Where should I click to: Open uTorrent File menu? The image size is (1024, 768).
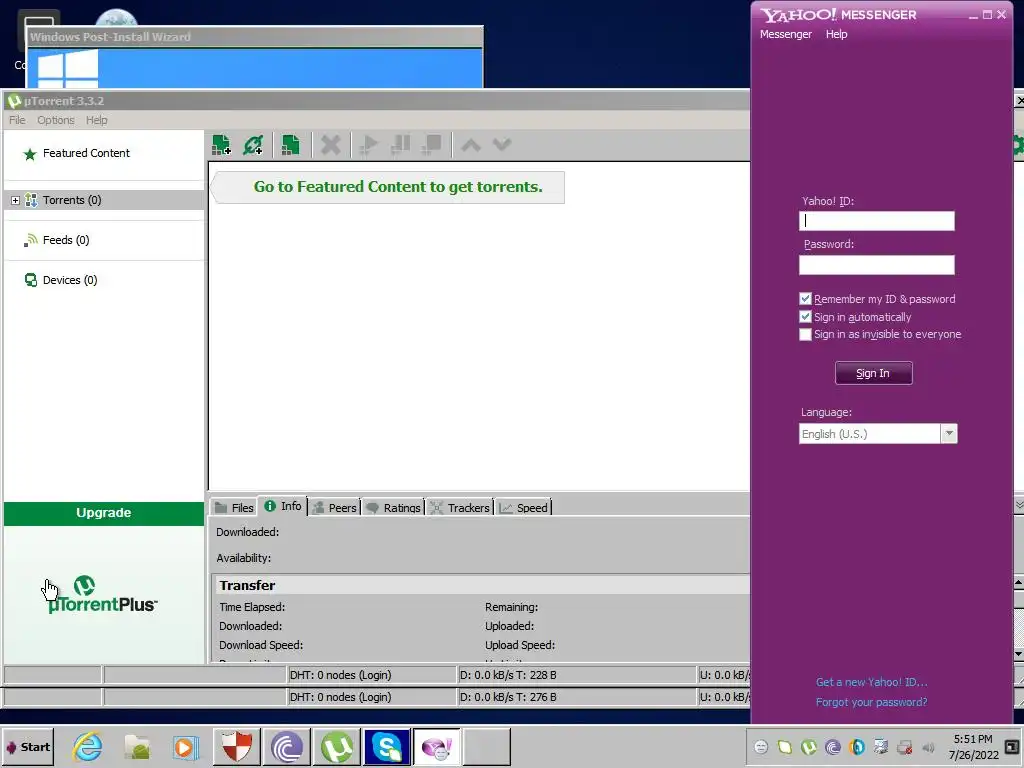(17, 120)
